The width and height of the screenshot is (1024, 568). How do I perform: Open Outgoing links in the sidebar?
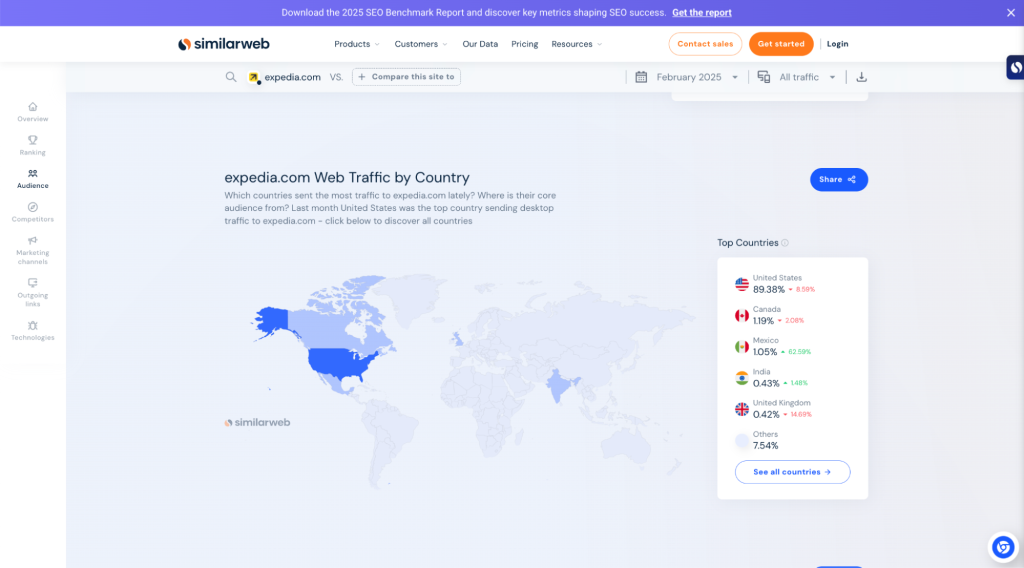[33, 293]
